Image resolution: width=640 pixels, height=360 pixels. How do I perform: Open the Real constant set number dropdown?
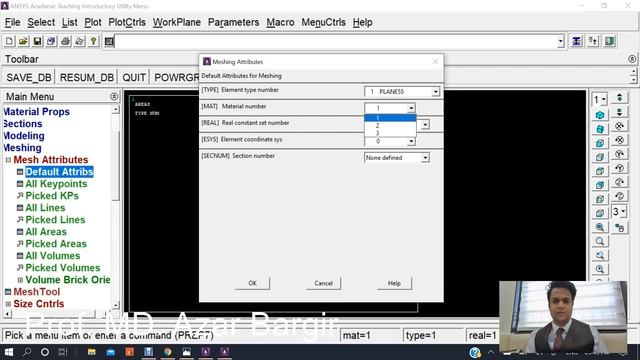point(425,124)
